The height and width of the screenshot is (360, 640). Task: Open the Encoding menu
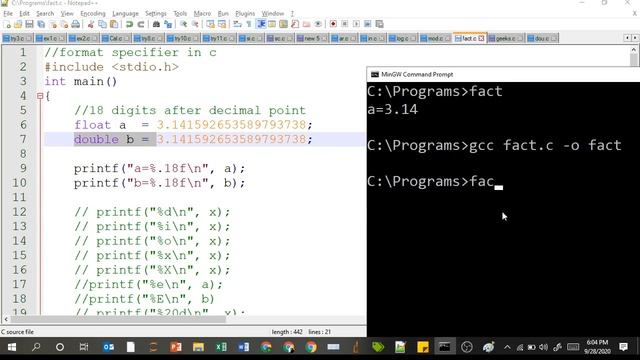click(x=93, y=13)
